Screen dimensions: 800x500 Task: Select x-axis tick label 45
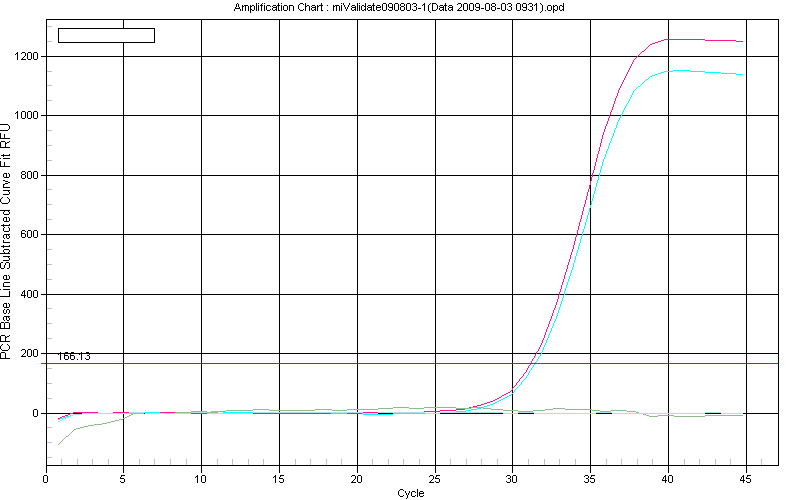746,479
